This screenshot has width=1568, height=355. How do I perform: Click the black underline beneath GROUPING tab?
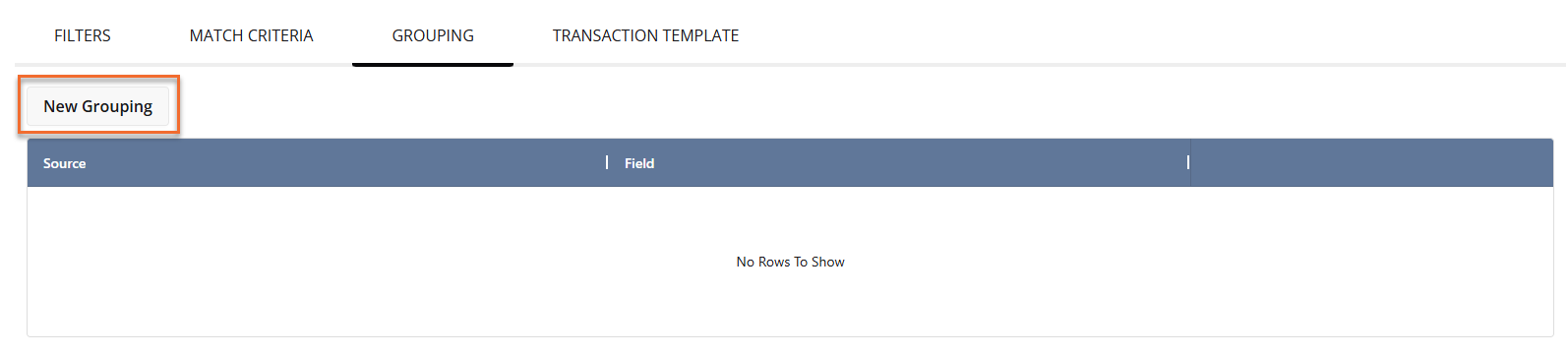(x=433, y=64)
